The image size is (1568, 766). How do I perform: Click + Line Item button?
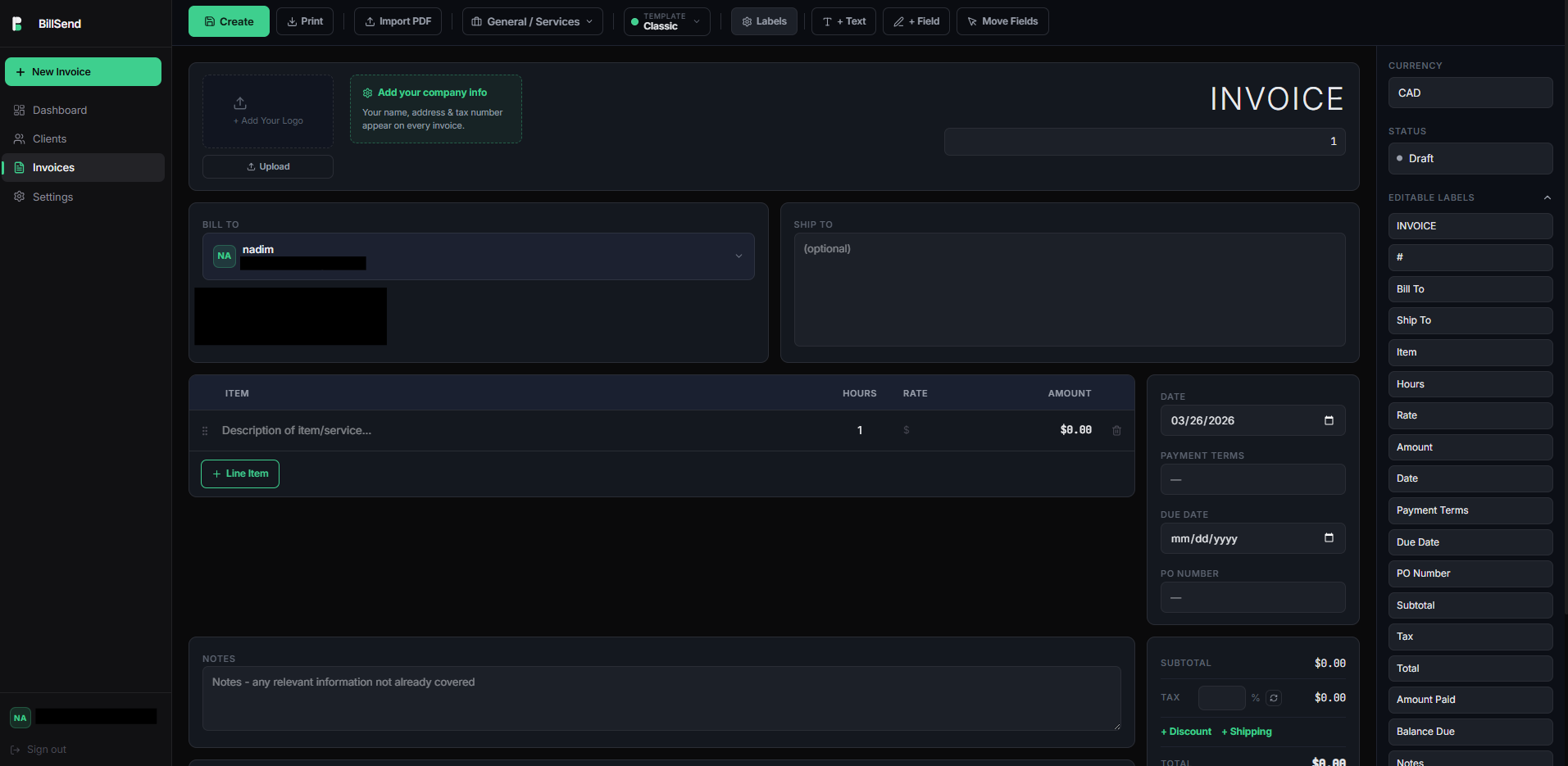240,474
